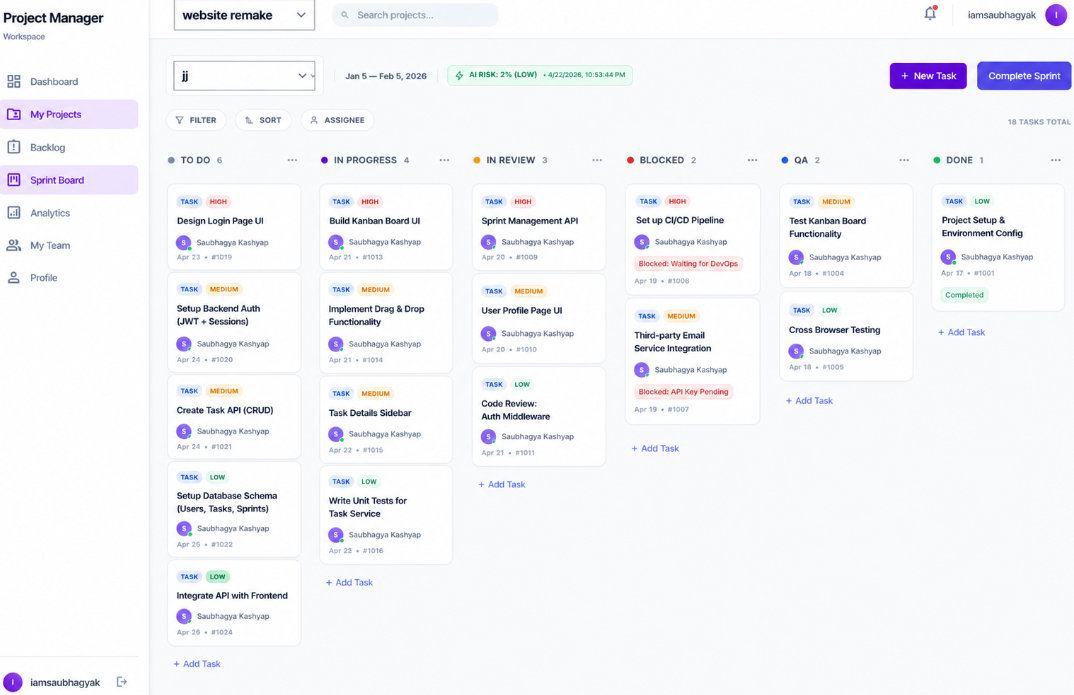
Task: Add Task in the BLOCKED column
Action: pyautogui.click(x=655, y=448)
